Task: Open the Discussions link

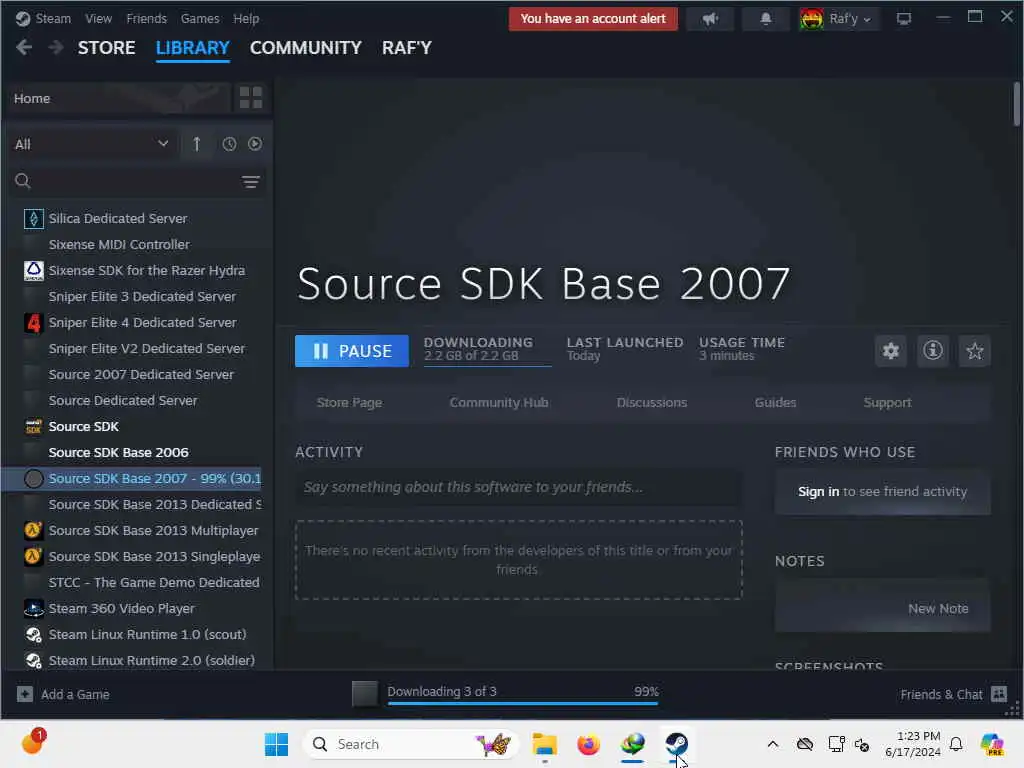Action: tap(652, 402)
